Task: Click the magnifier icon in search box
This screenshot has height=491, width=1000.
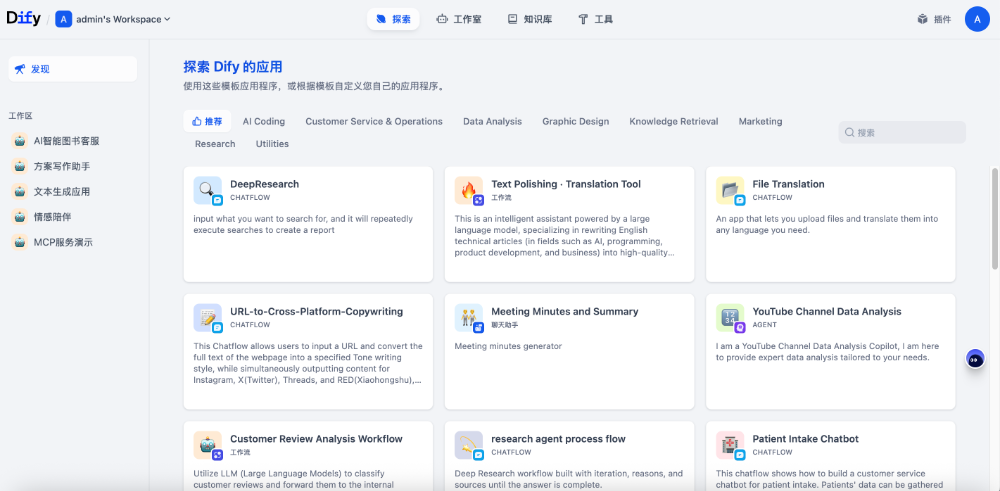Action: [x=849, y=133]
